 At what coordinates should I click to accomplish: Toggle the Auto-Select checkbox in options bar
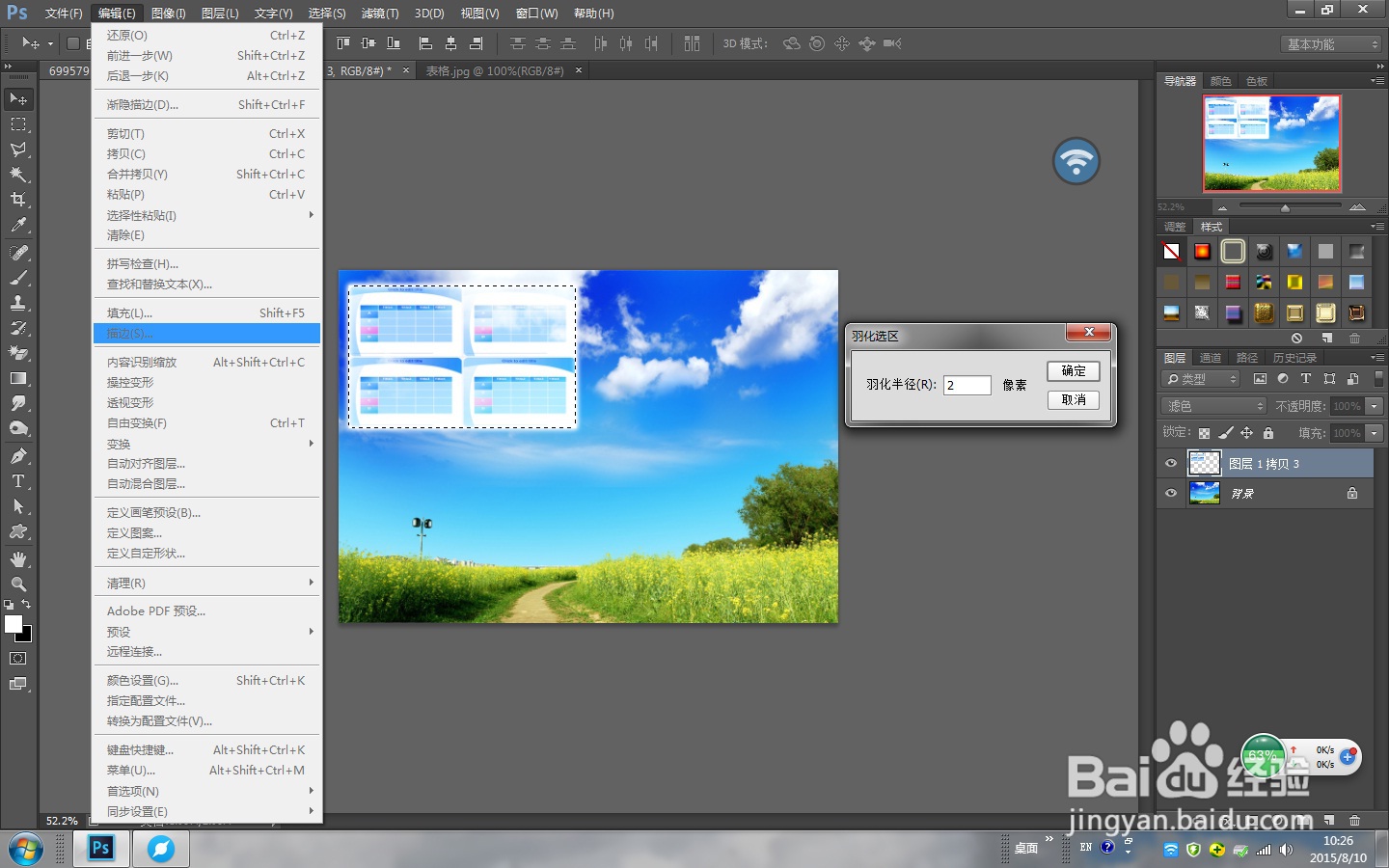(72, 43)
